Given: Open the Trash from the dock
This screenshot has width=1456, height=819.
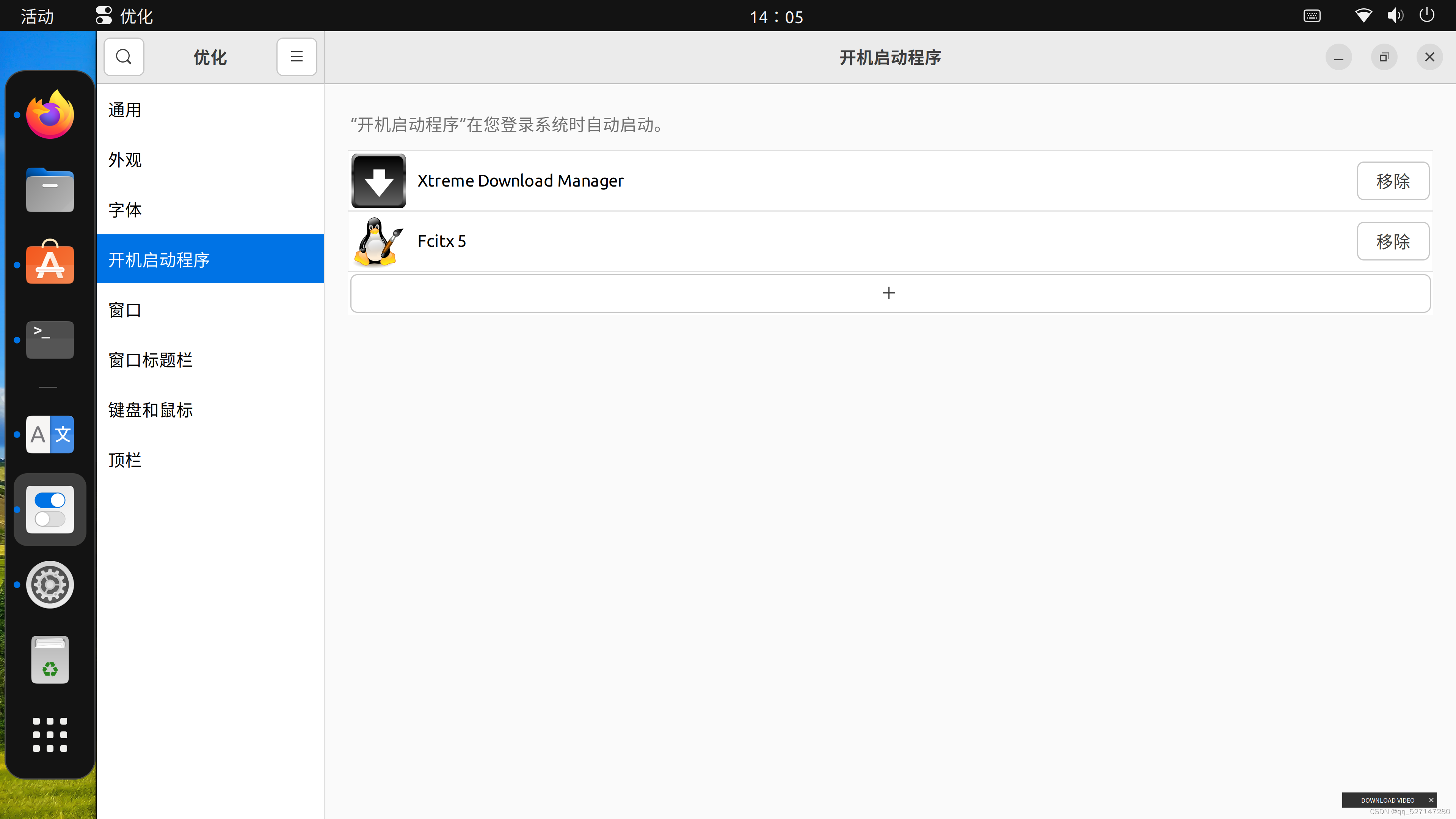Looking at the screenshot, I should tap(50, 660).
